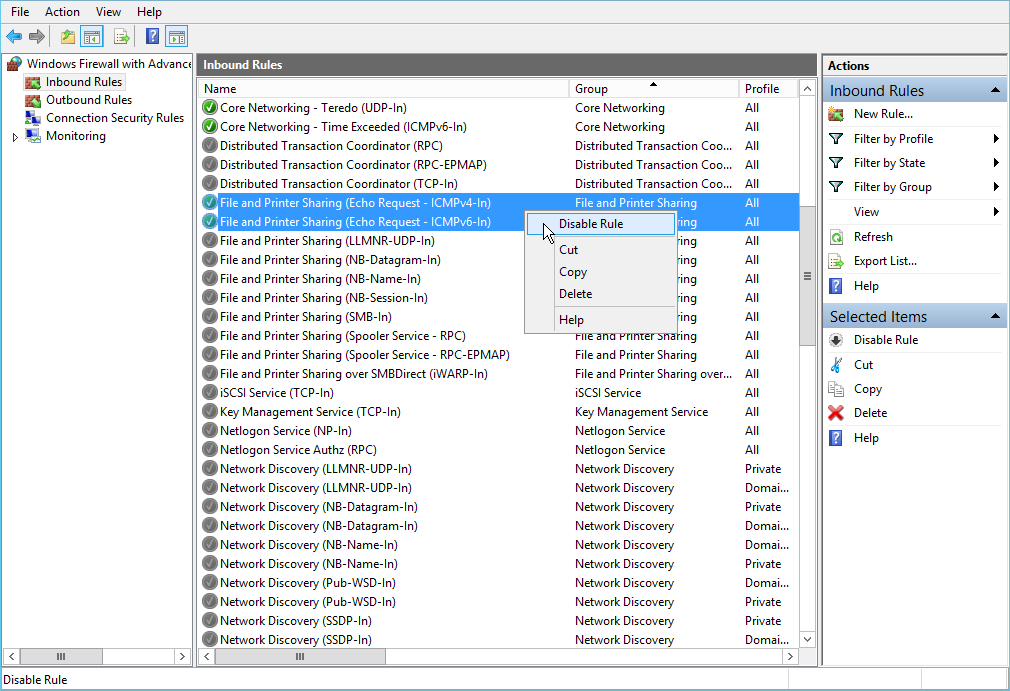Image resolution: width=1010 pixels, height=691 pixels.
Task: Choose Cut in context menu
Action: coord(601,250)
